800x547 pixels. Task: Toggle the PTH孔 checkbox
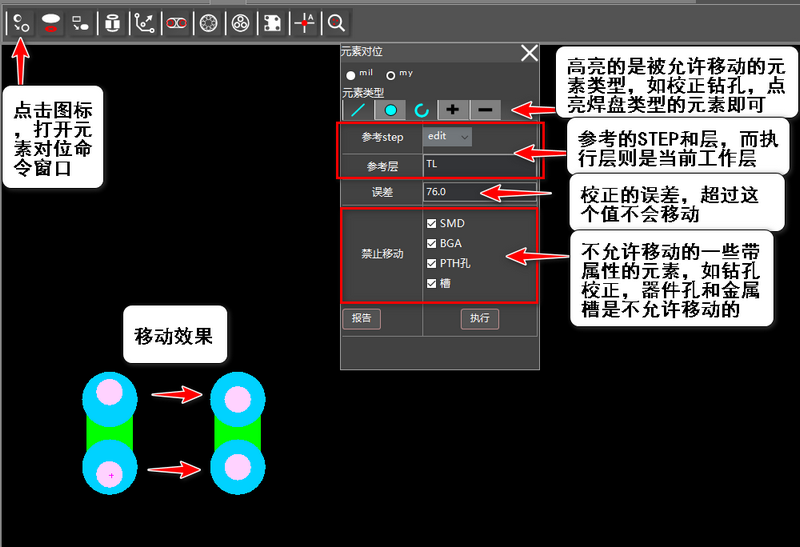(431, 263)
